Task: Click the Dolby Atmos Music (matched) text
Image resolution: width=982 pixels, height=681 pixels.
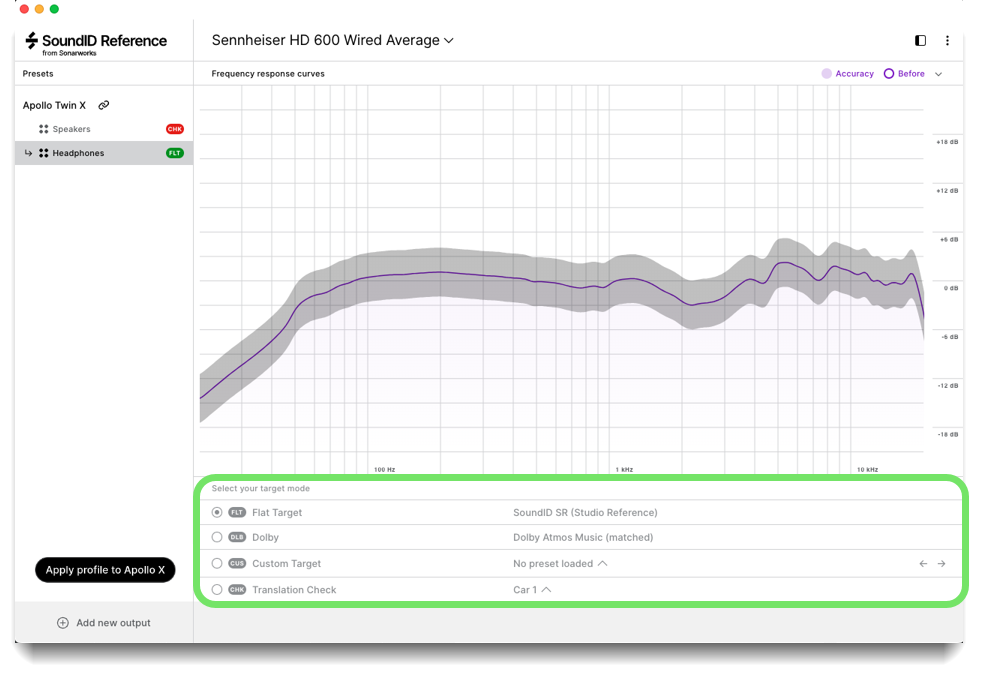Action: pos(583,538)
